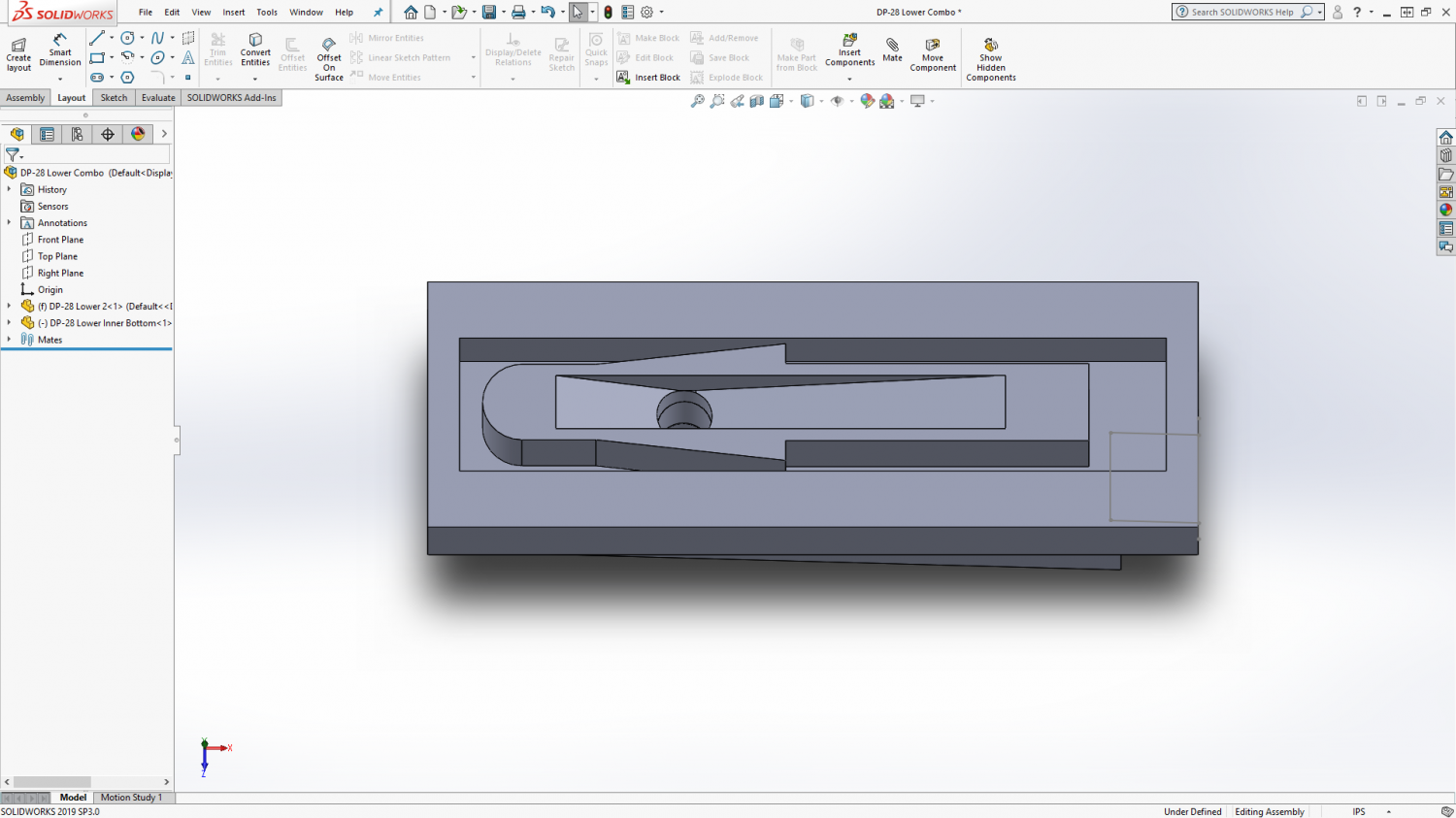Switch to the Evaluate tab
This screenshot has height=818, width=1456.
pyautogui.click(x=158, y=98)
